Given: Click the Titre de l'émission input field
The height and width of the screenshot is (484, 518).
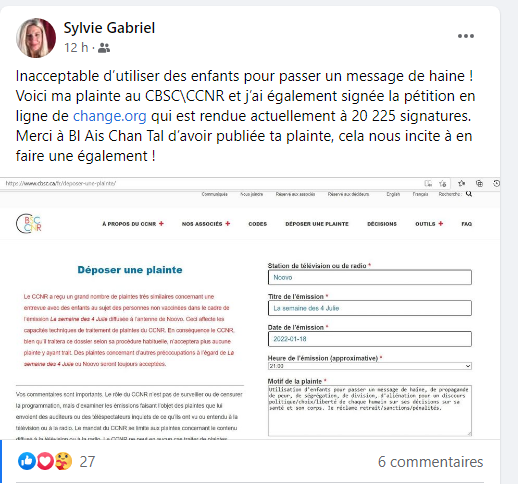Looking at the screenshot, I should (370, 308).
